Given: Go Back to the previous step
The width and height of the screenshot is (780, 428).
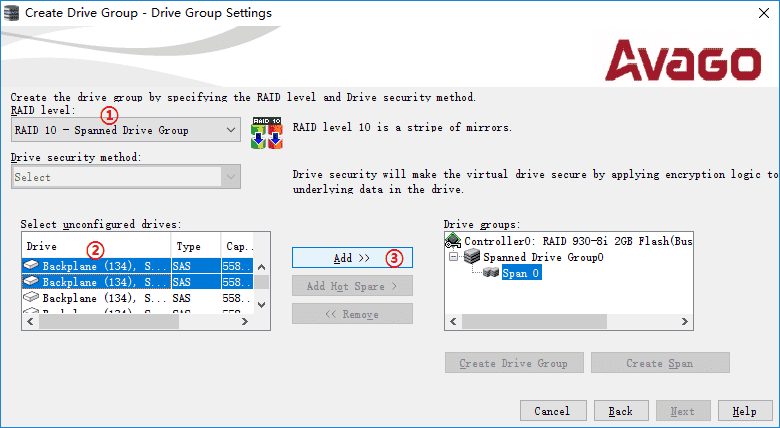Looking at the screenshot, I should tap(621, 411).
